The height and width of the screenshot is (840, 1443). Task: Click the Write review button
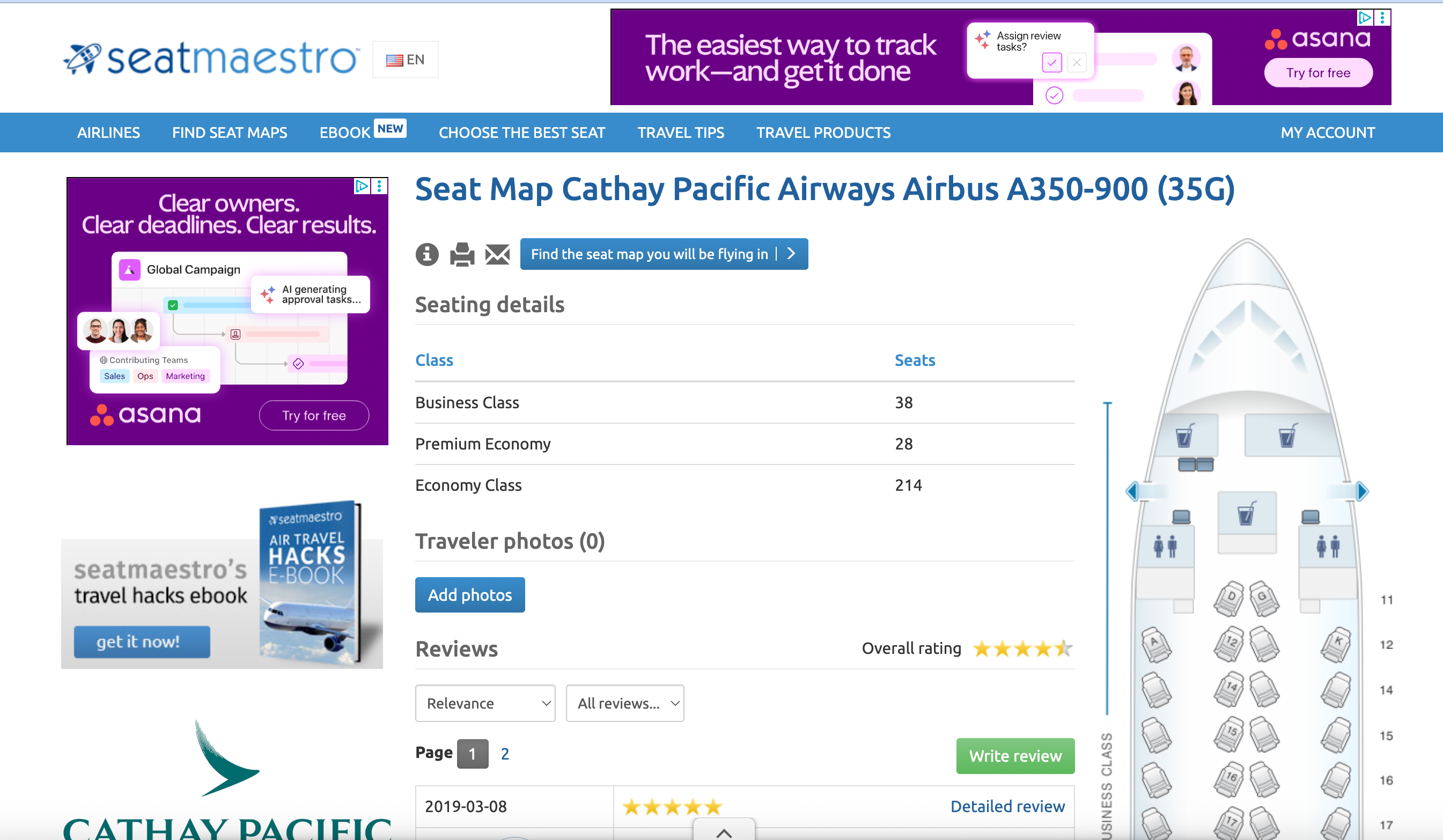[x=1015, y=756]
